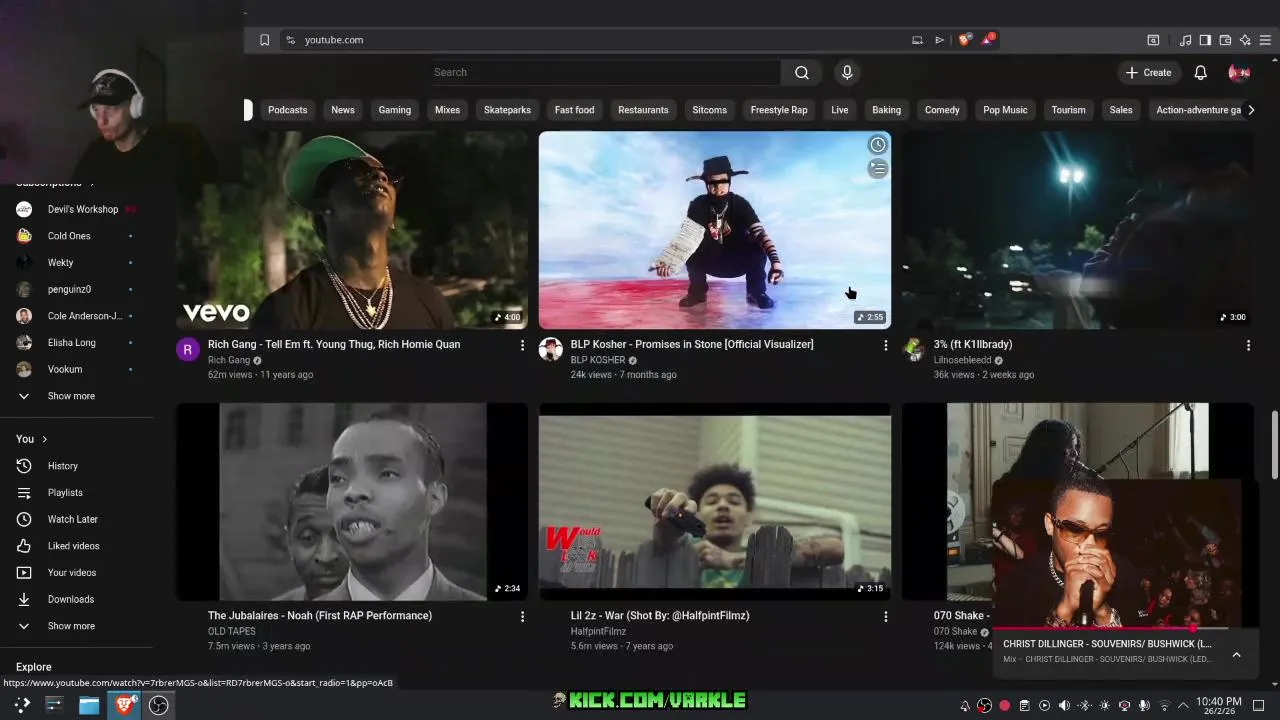Viewport: 1280px width, 720px height.
Task: Toggle the browser sidebar panel icon
Action: 1205,40
